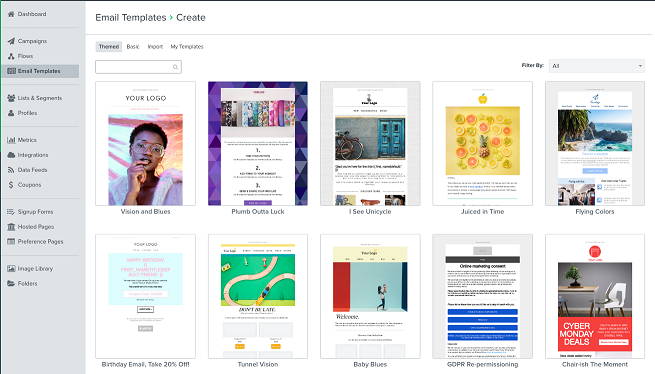Image resolution: width=655 pixels, height=374 pixels.
Task: Click the Dashboard home icon
Action: [11, 14]
